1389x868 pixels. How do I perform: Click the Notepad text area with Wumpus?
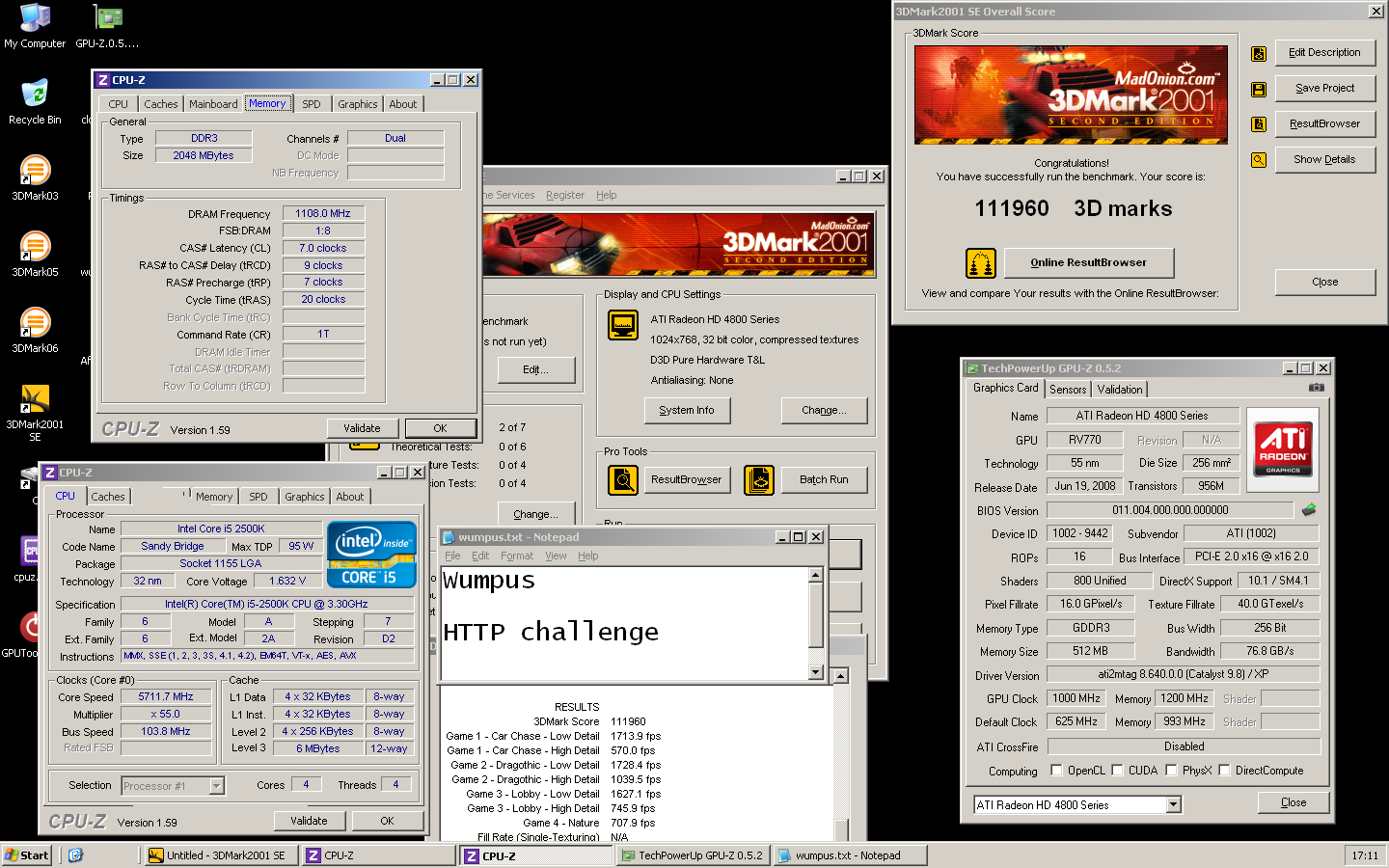(x=624, y=623)
